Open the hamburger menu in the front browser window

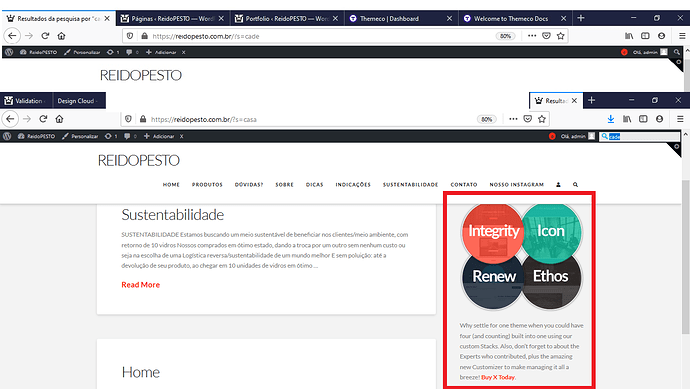click(680, 119)
